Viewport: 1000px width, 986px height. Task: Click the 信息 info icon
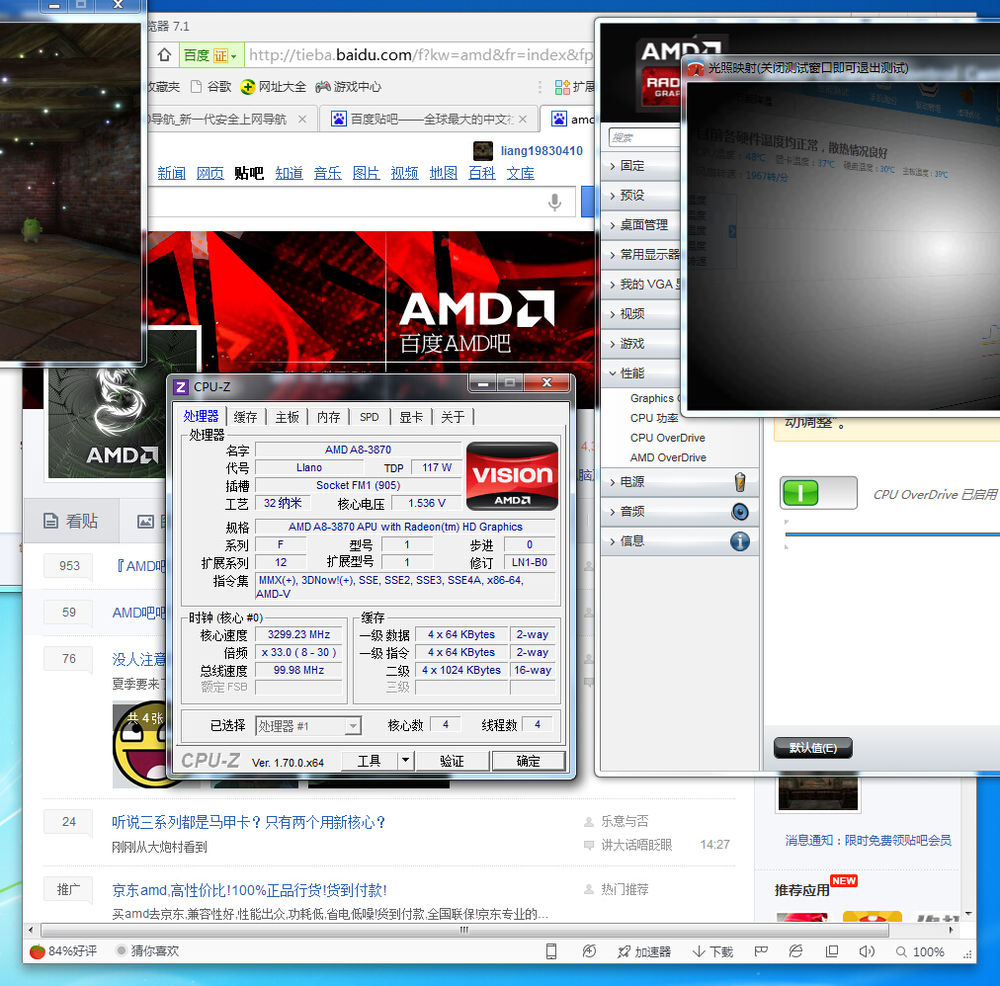pyautogui.click(x=740, y=541)
